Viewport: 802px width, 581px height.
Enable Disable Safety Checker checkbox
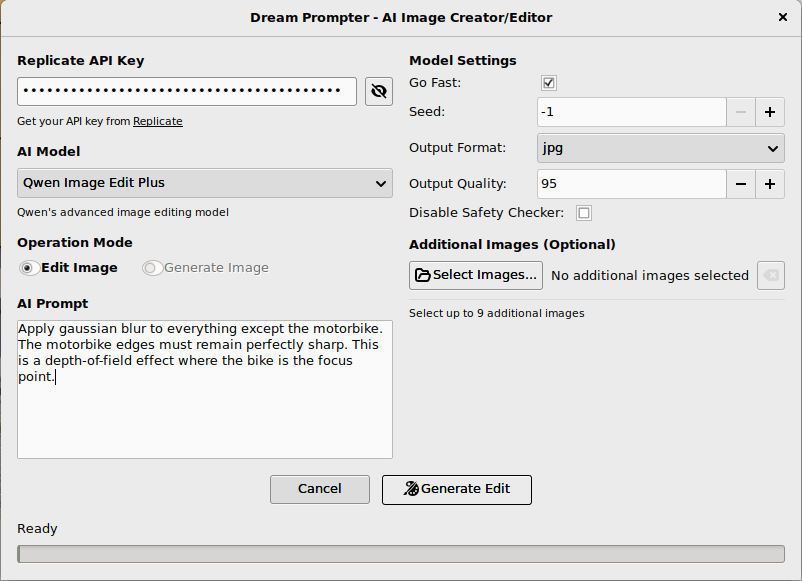point(584,213)
